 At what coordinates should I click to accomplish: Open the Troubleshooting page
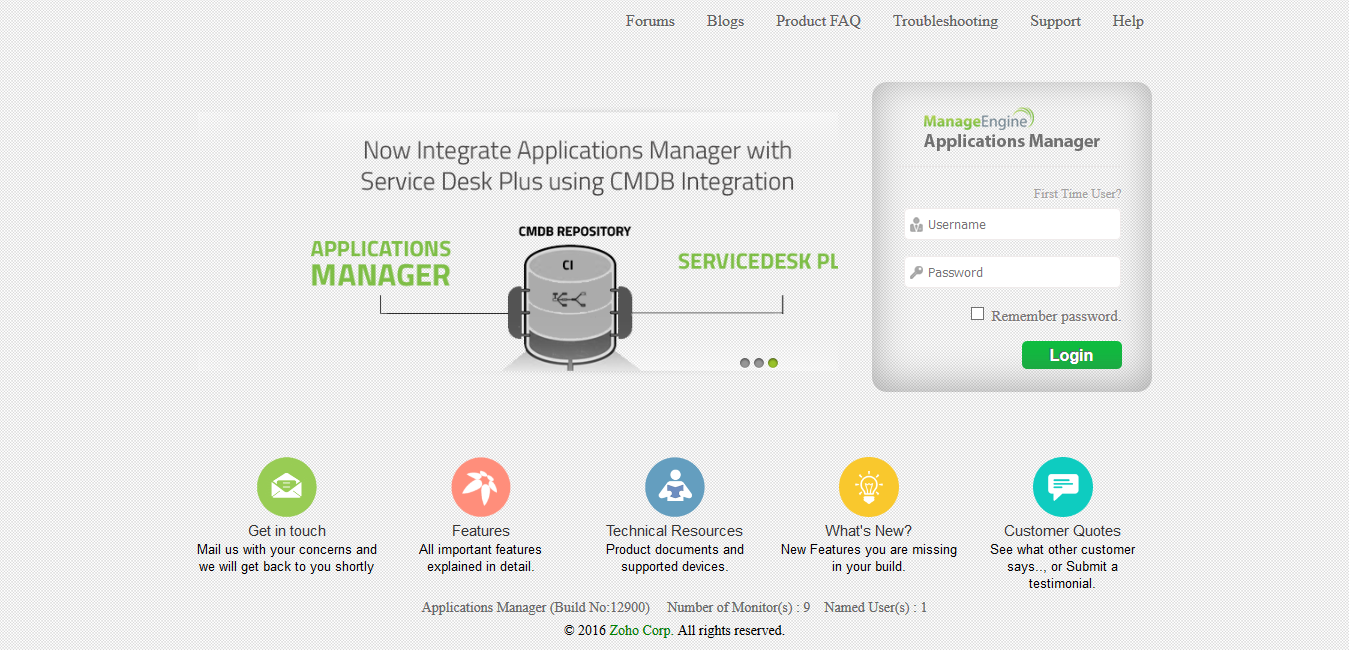[945, 21]
